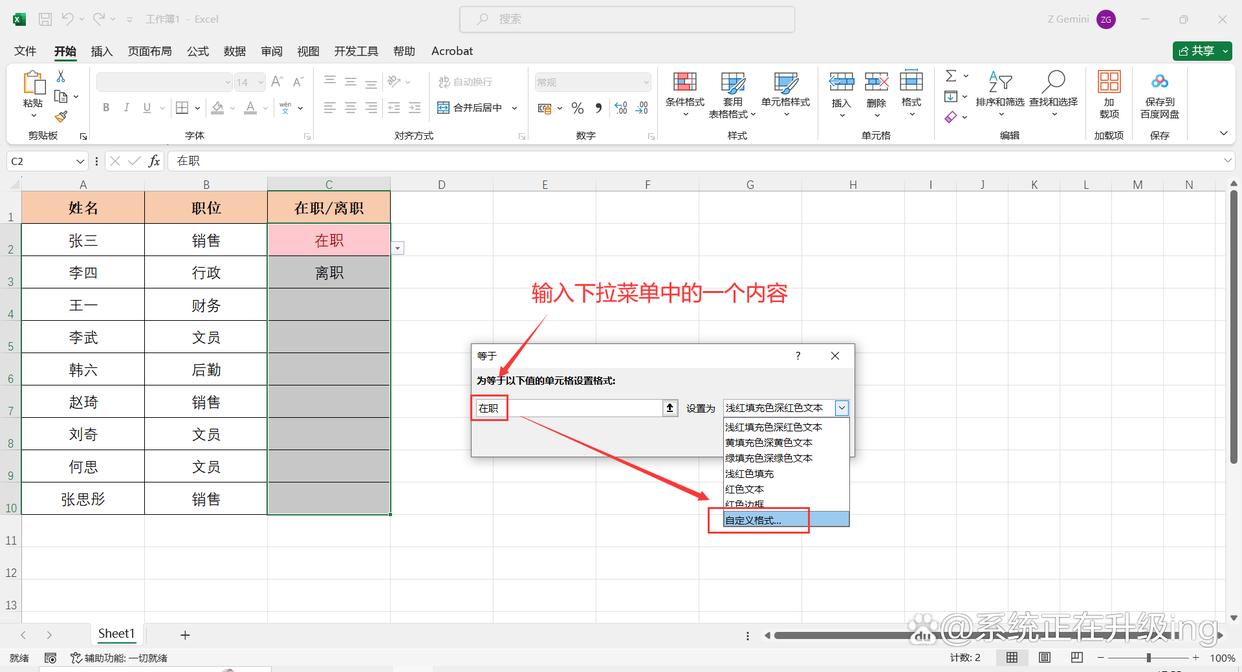
Task: Click the Undo arrow icon
Action: [68, 19]
